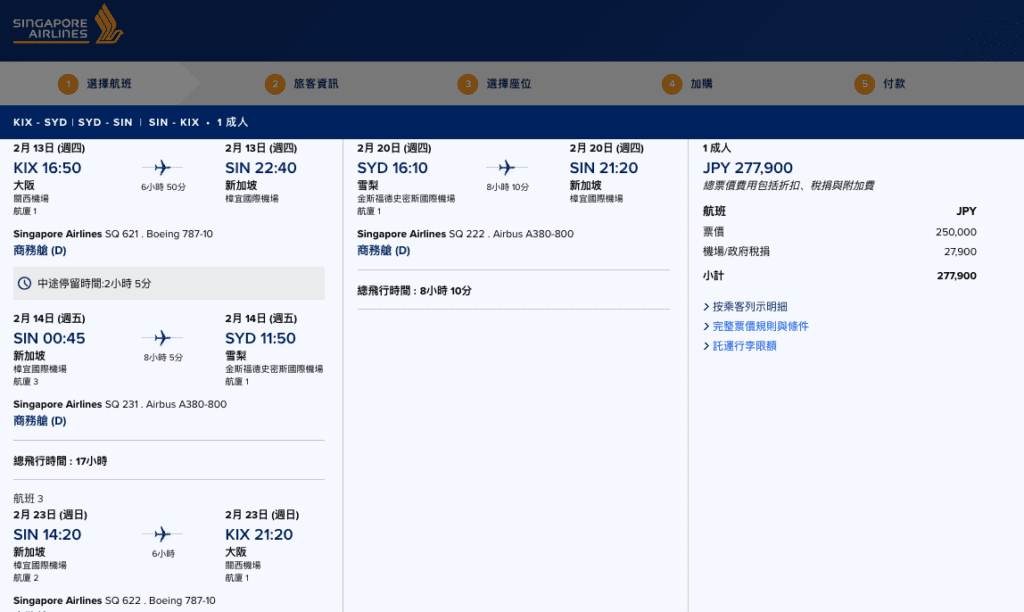Open the 旅客資訊 step tab
This screenshot has width=1024, height=612.
(316, 84)
